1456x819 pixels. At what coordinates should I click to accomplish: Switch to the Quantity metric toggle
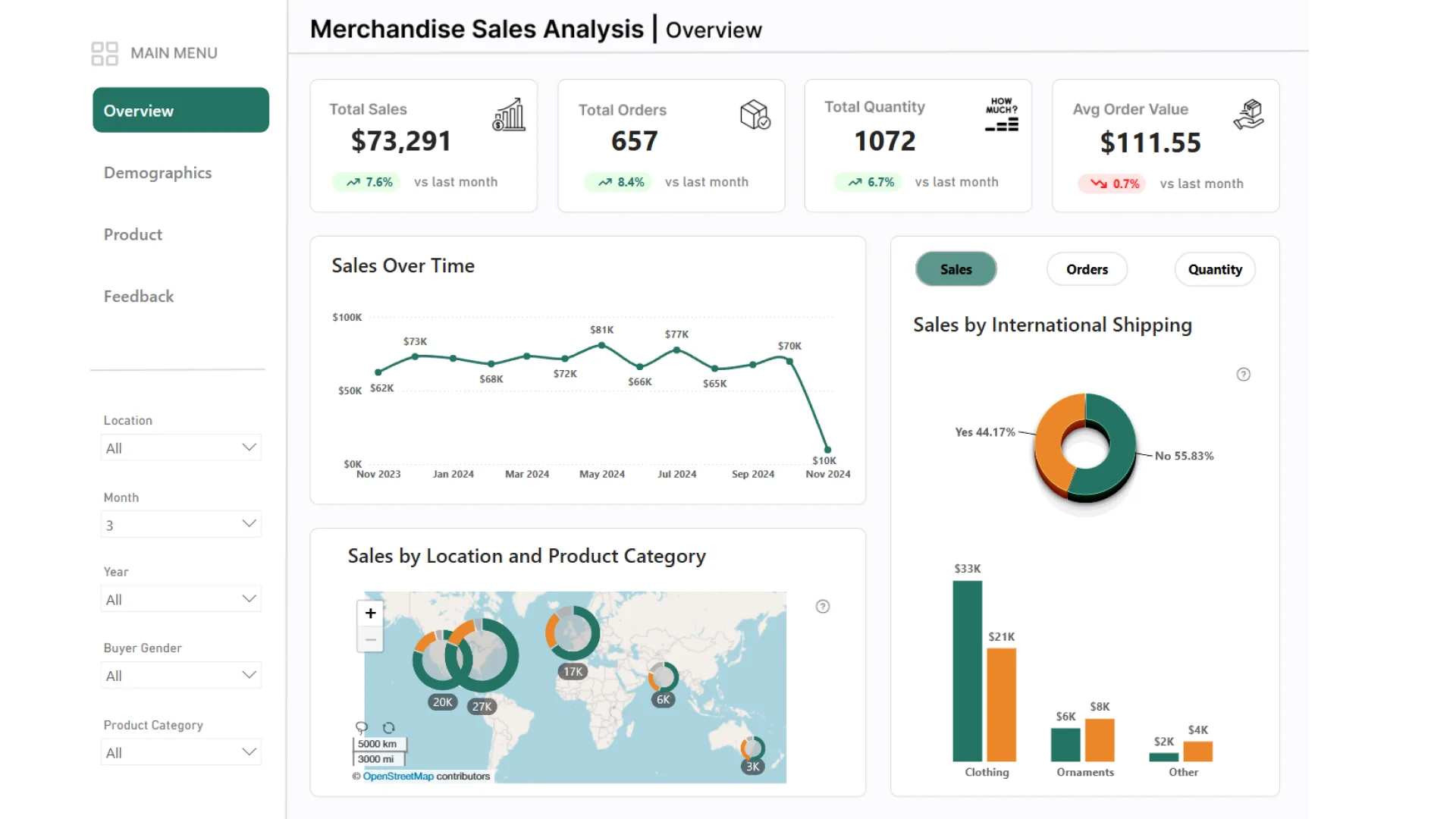click(1215, 269)
